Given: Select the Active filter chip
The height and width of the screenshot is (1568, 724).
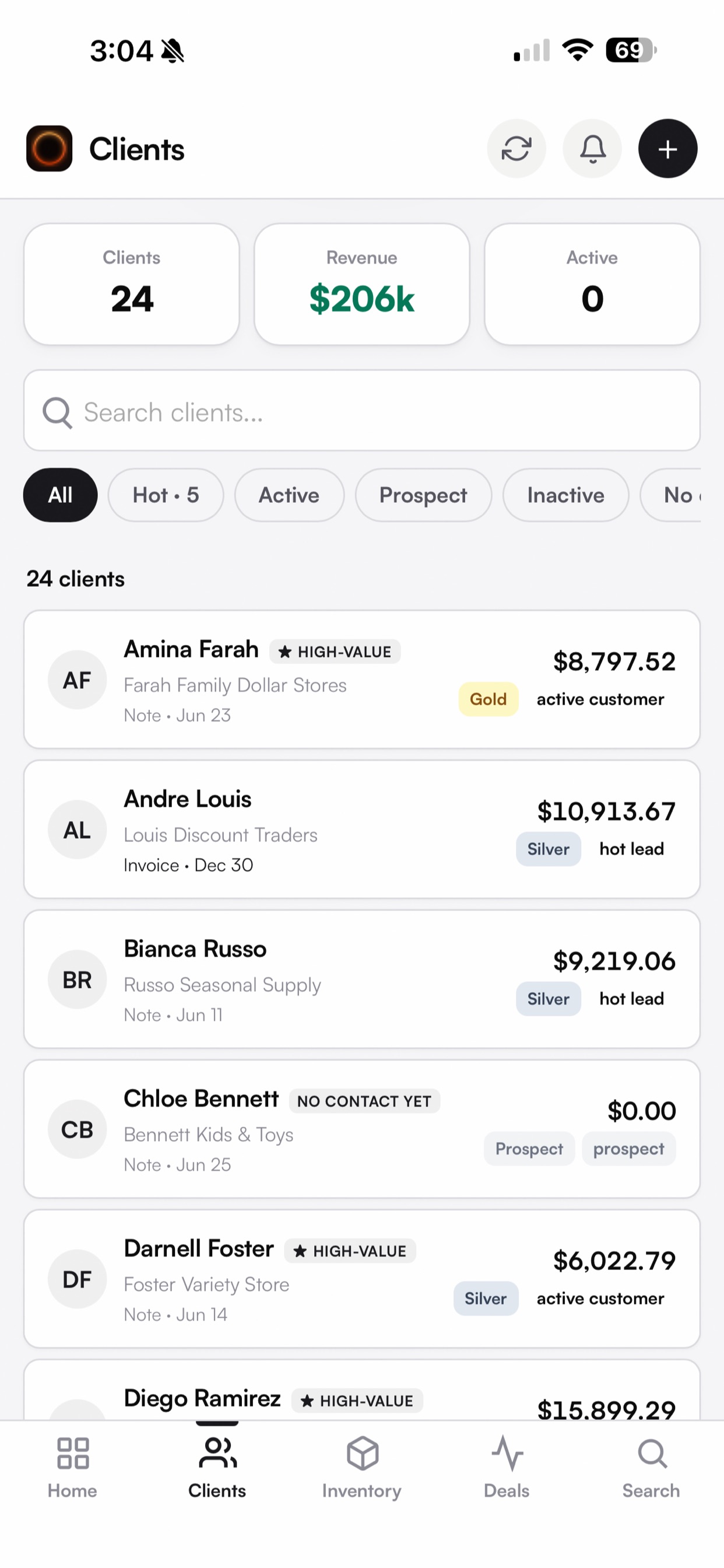Looking at the screenshot, I should click(x=289, y=495).
